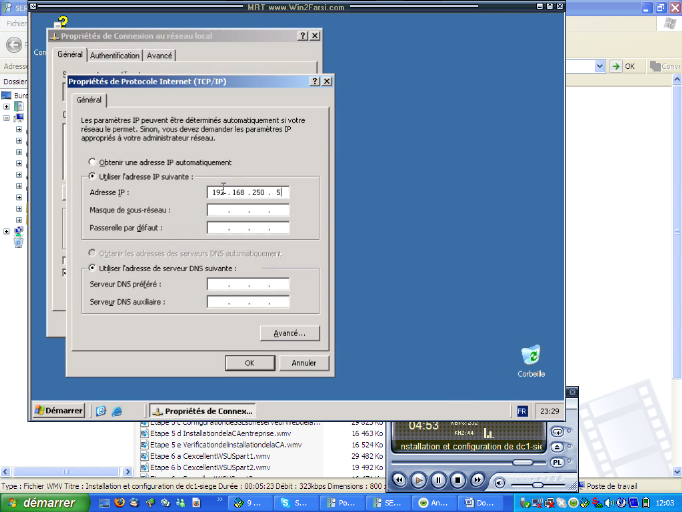Viewport: 682px width, 512px height.
Task: Switch to the Authentification tab
Action: pyautogui.click(x=115, y=55)
